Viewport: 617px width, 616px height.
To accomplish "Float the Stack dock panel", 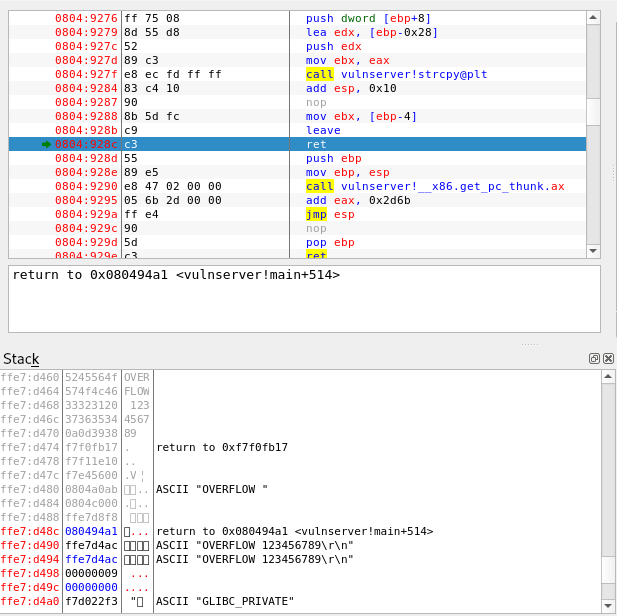I will pos(594,358).
